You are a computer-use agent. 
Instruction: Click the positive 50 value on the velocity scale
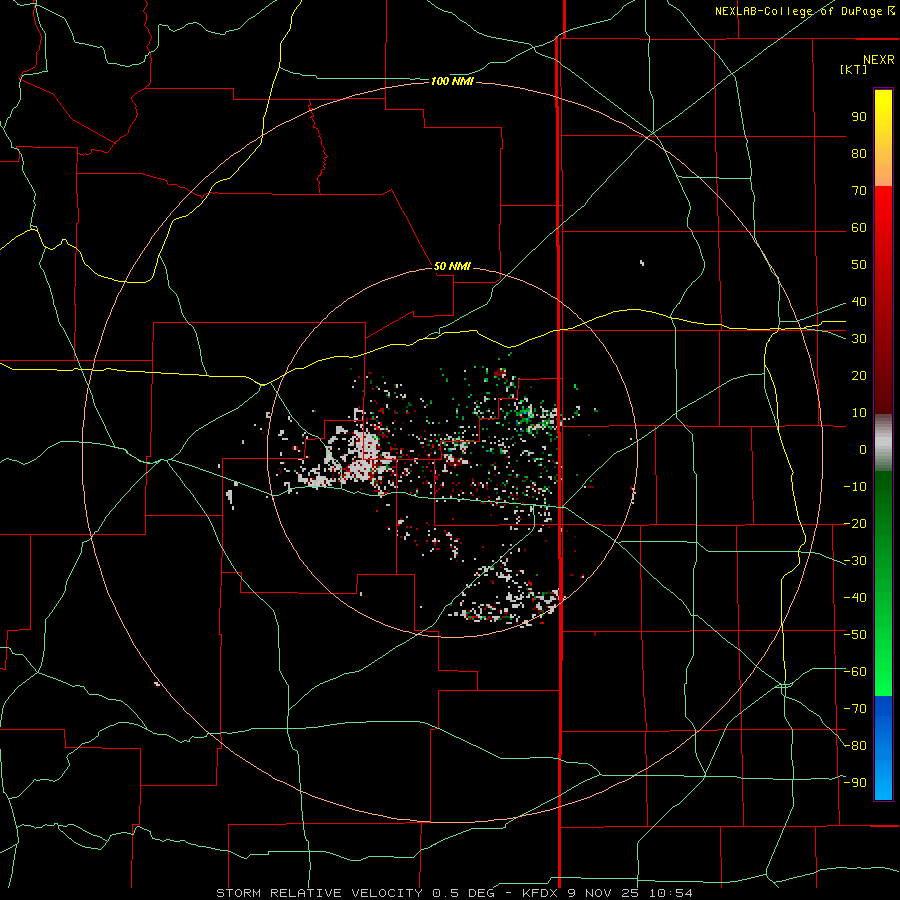coord(859,265)
